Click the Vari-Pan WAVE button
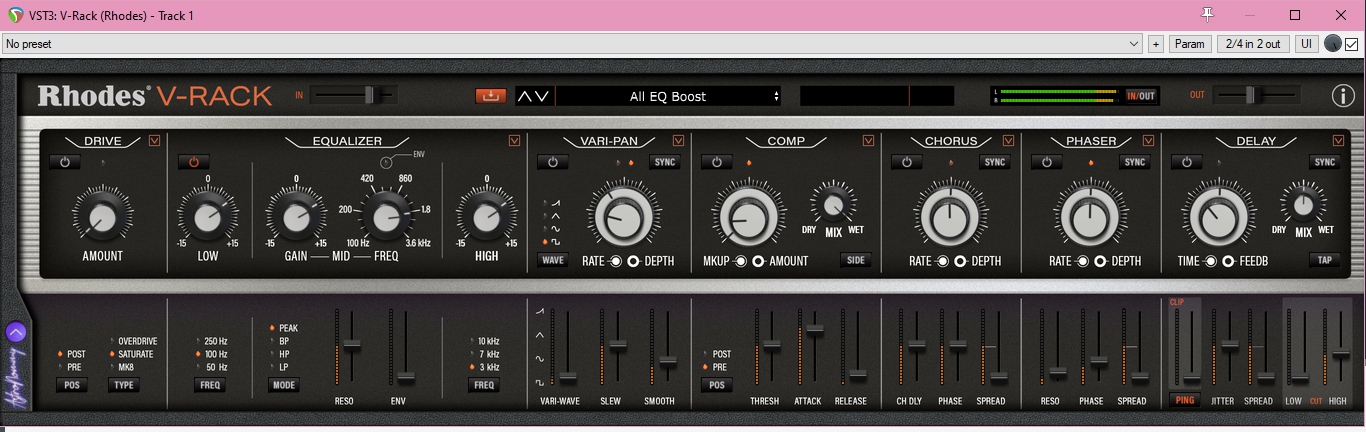This screenshot has height=432, width=1366. coord(552,260)
